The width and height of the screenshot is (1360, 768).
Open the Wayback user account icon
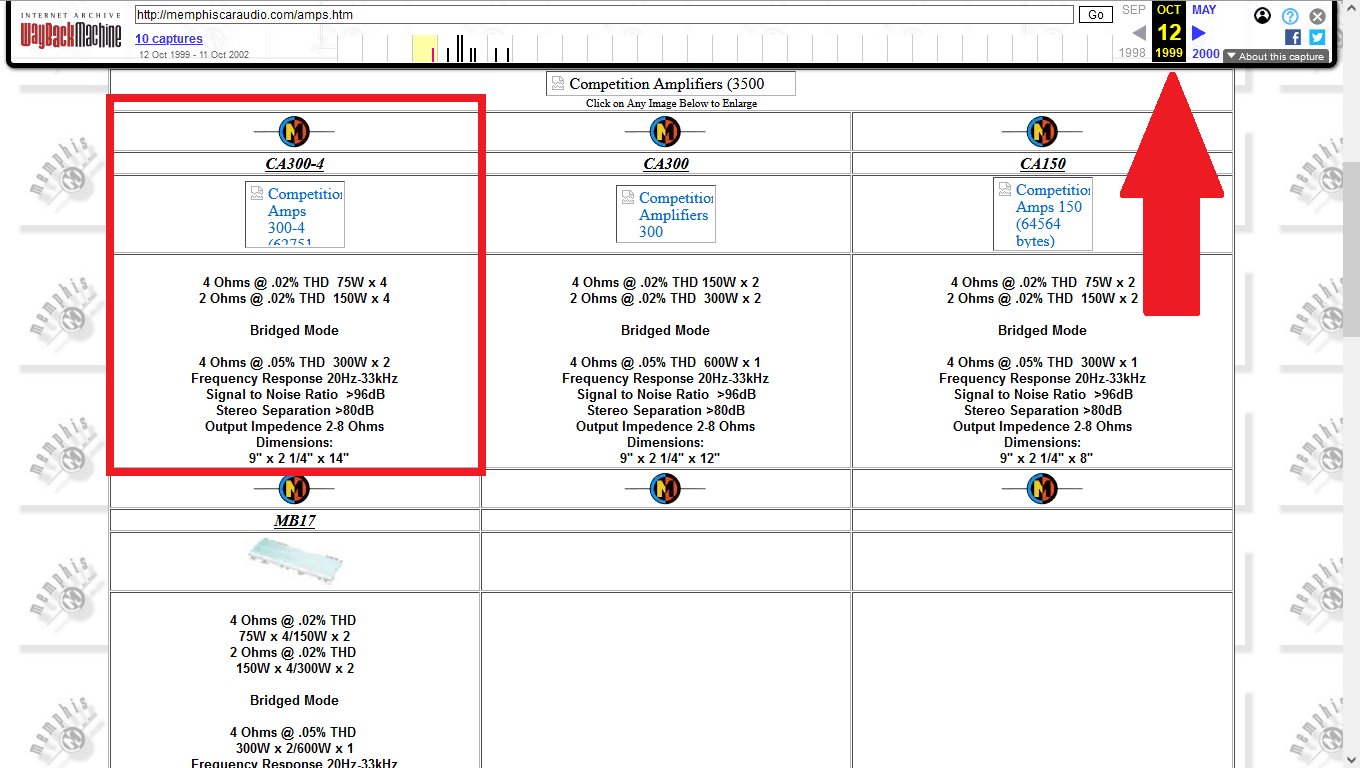(x=1262, y=16)
